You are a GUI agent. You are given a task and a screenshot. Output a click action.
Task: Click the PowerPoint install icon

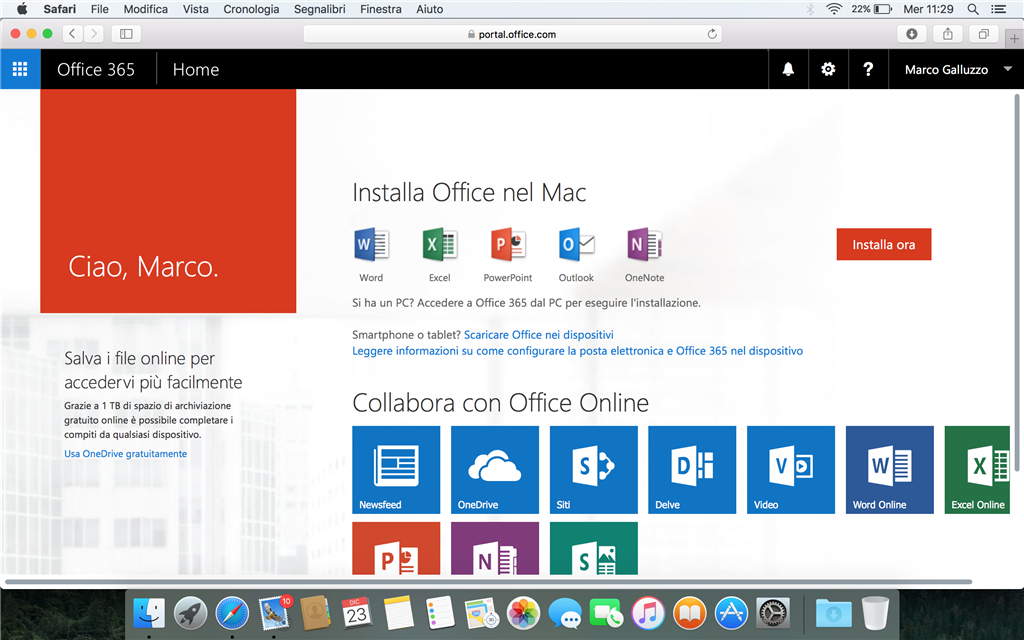(508, 245)
